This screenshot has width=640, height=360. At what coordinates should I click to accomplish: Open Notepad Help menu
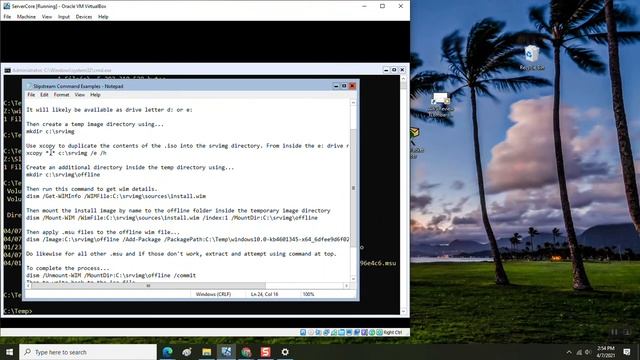point(95,95)
